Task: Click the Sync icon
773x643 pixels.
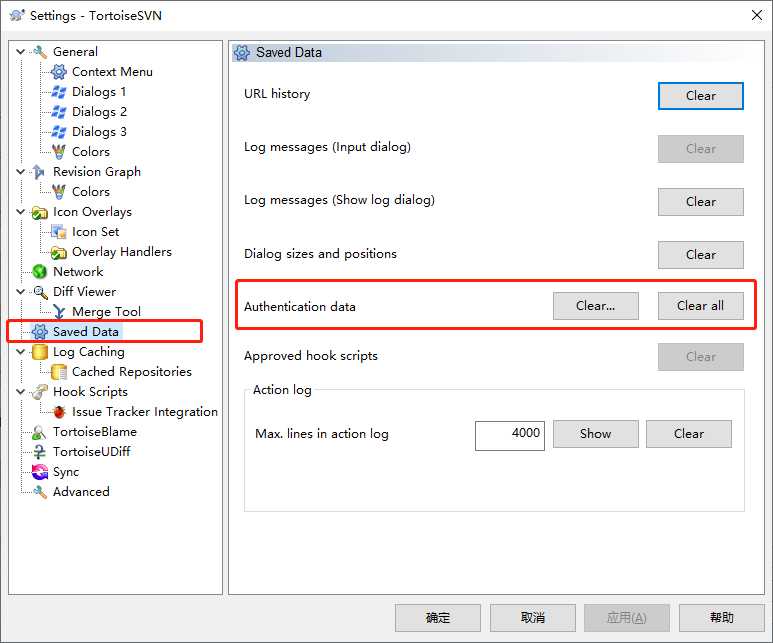Action: (x=39, y=472)
